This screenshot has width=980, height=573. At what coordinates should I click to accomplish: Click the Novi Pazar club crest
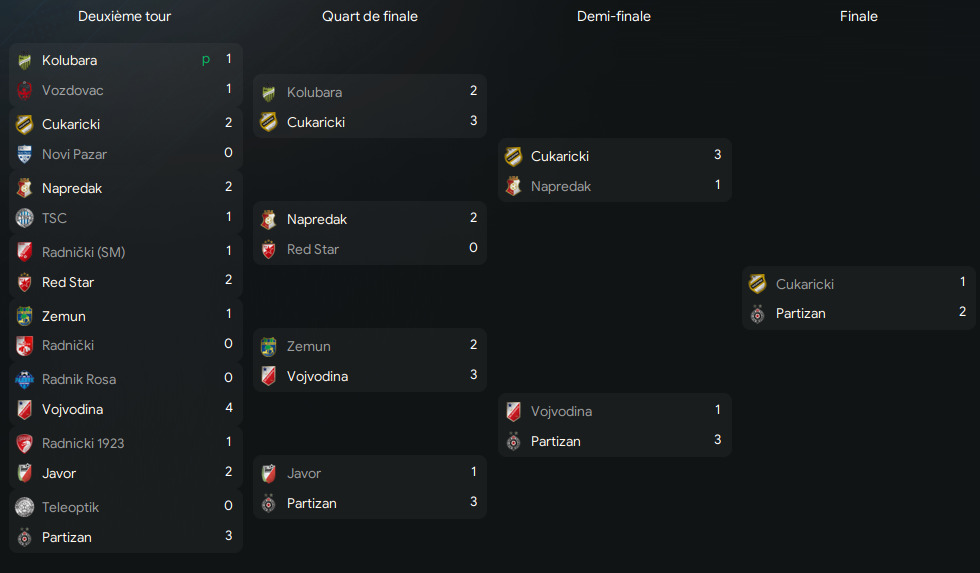[x=25, y=155]
